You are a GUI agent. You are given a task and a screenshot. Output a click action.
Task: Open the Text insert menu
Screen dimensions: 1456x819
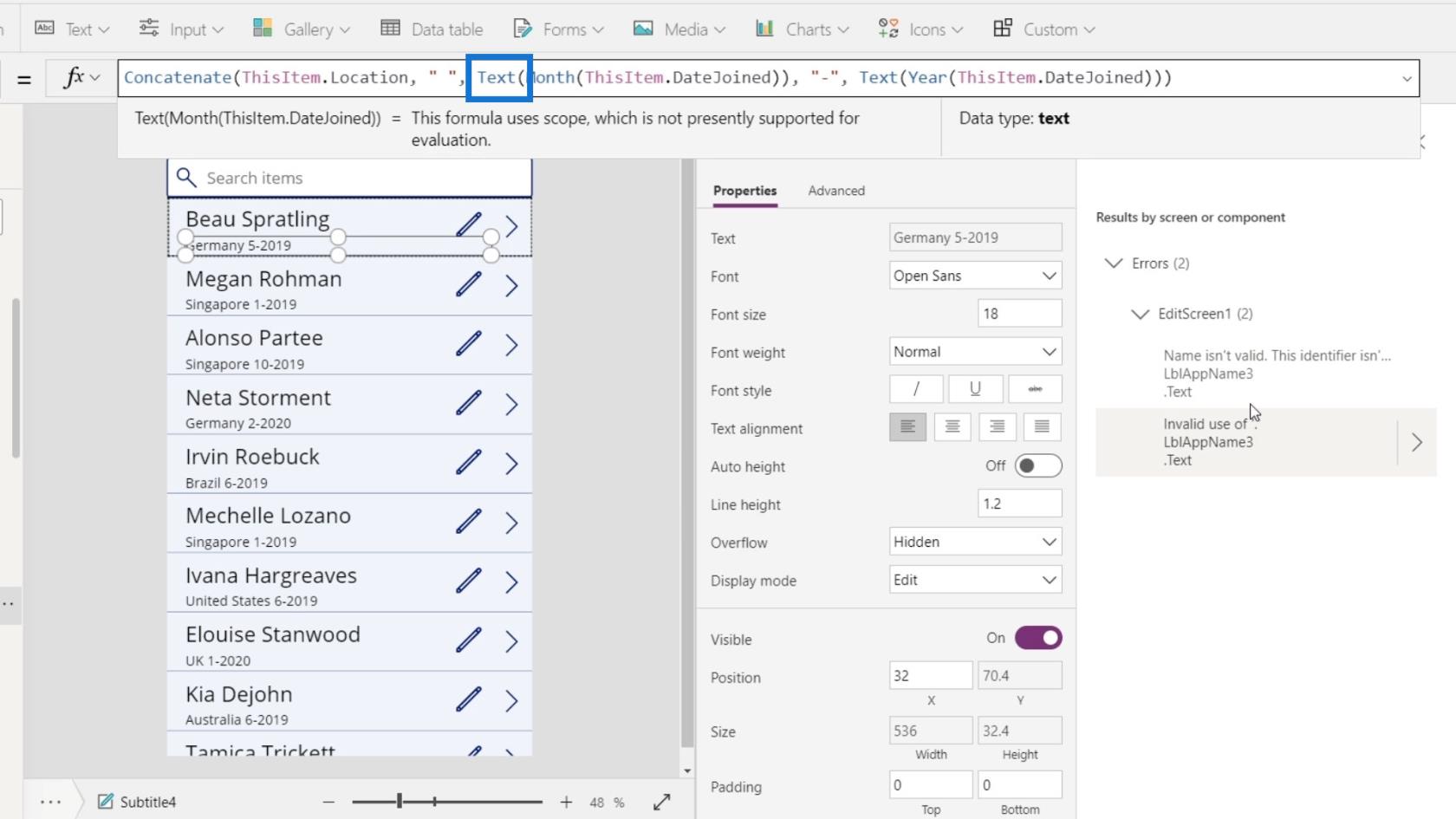click(73, 29)
